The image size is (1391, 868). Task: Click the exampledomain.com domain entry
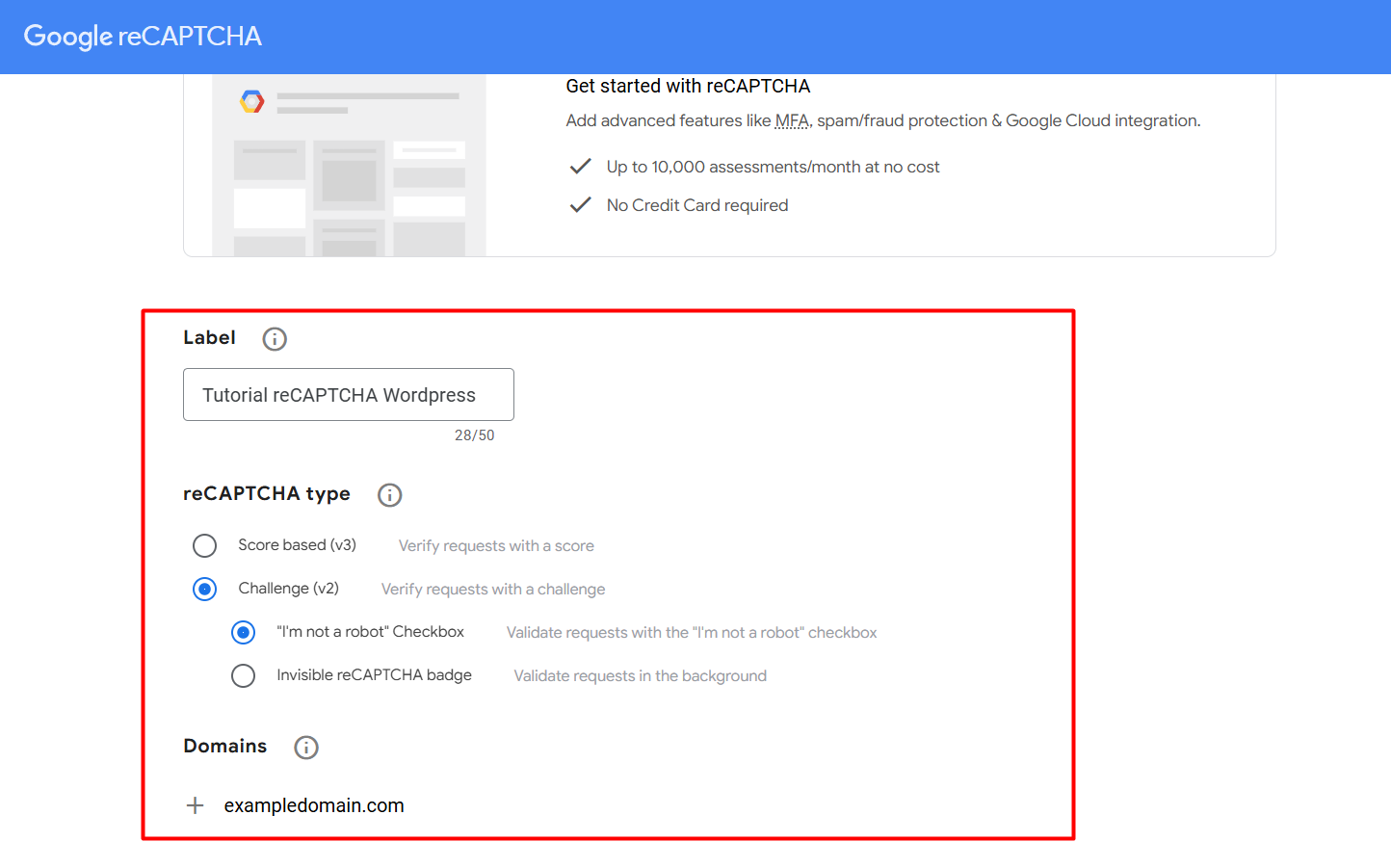(x=314, y=804)
